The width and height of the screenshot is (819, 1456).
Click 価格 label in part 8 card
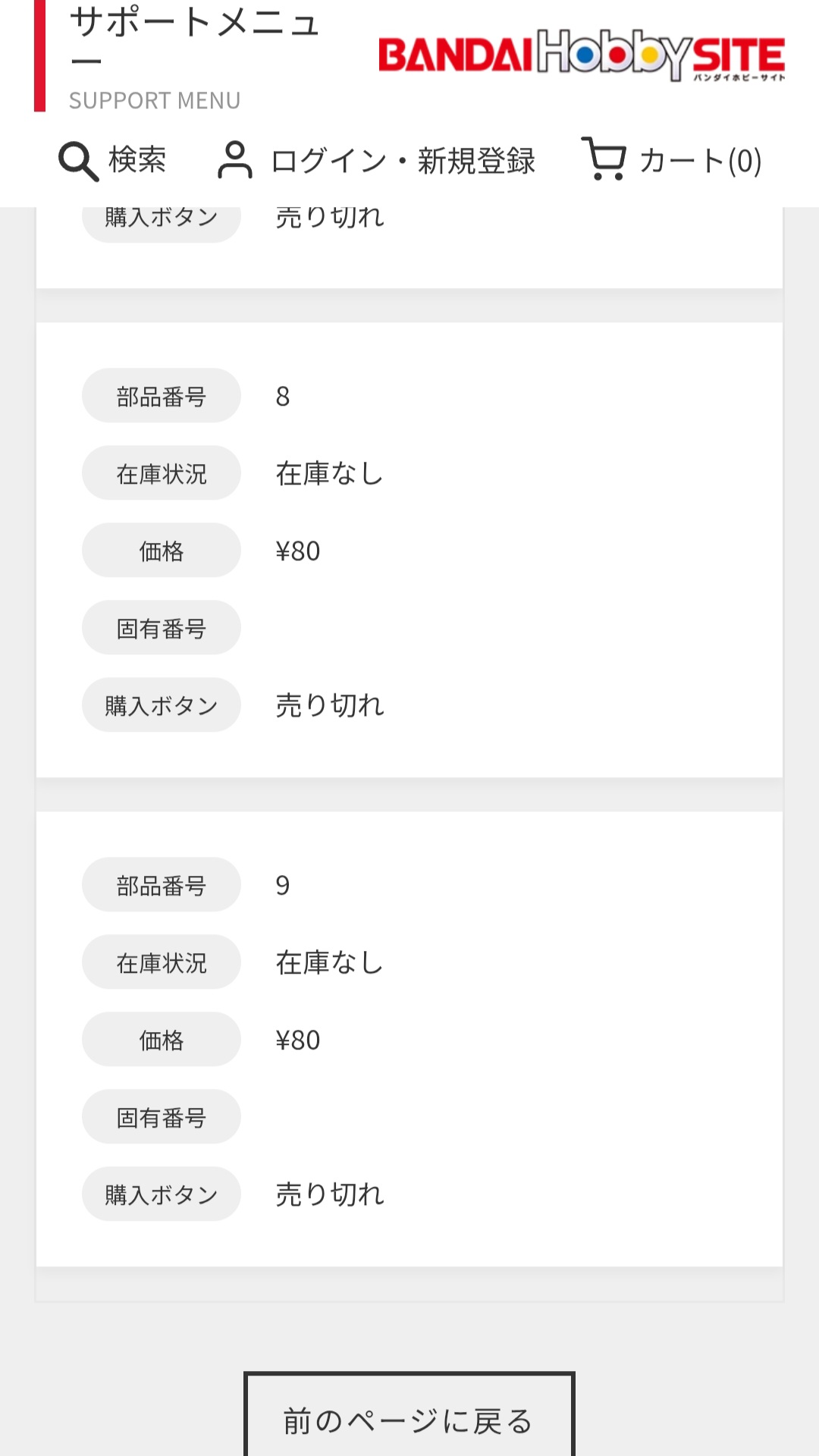point(162,551)
